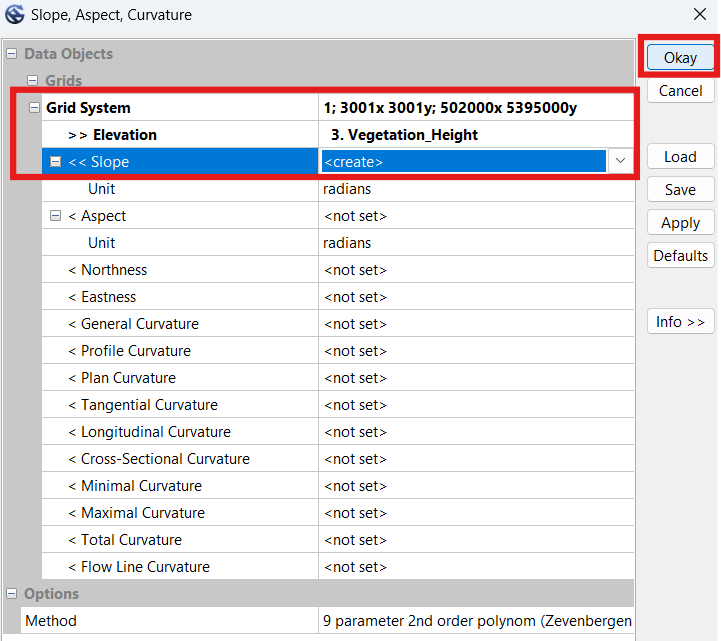The image size is (721, 641).
Task: Close the Slope, Aspect, Curvature dialog
Action: [x=698, y=15]
